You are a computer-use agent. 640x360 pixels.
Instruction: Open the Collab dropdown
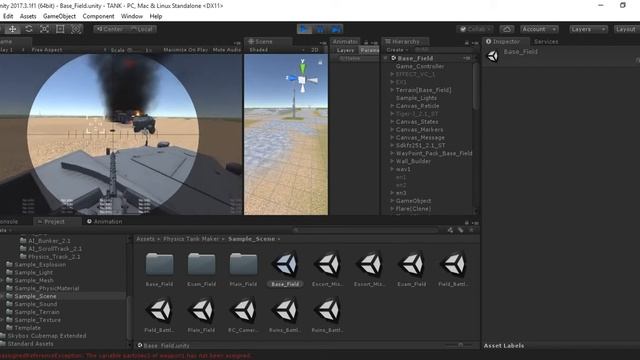pyautogui.click(x=475, y=29)
